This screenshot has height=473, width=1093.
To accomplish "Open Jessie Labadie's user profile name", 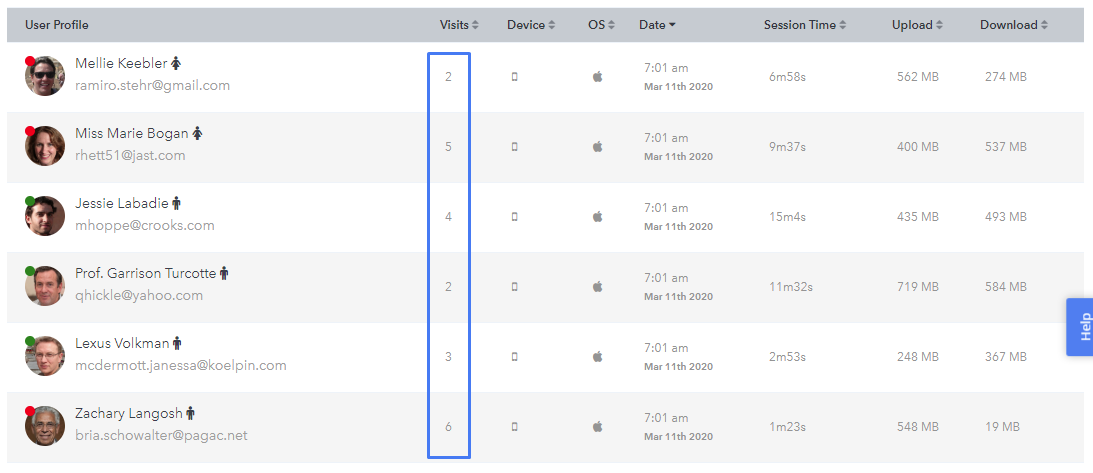I will point(122,203).
